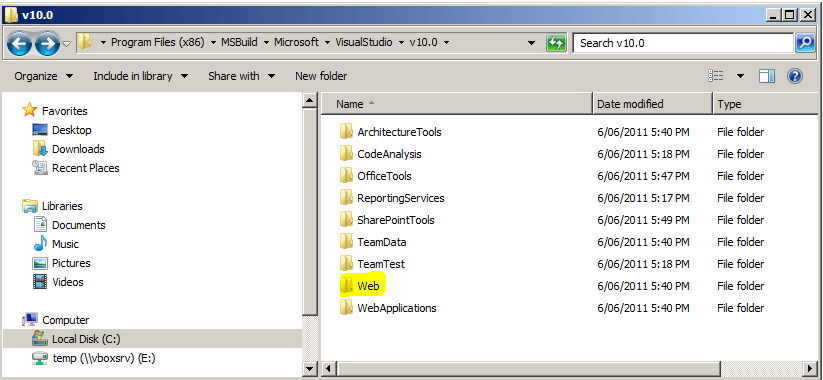
Task: Click the ArchitectureTools folder icon
Action: [x=346, y=131]
